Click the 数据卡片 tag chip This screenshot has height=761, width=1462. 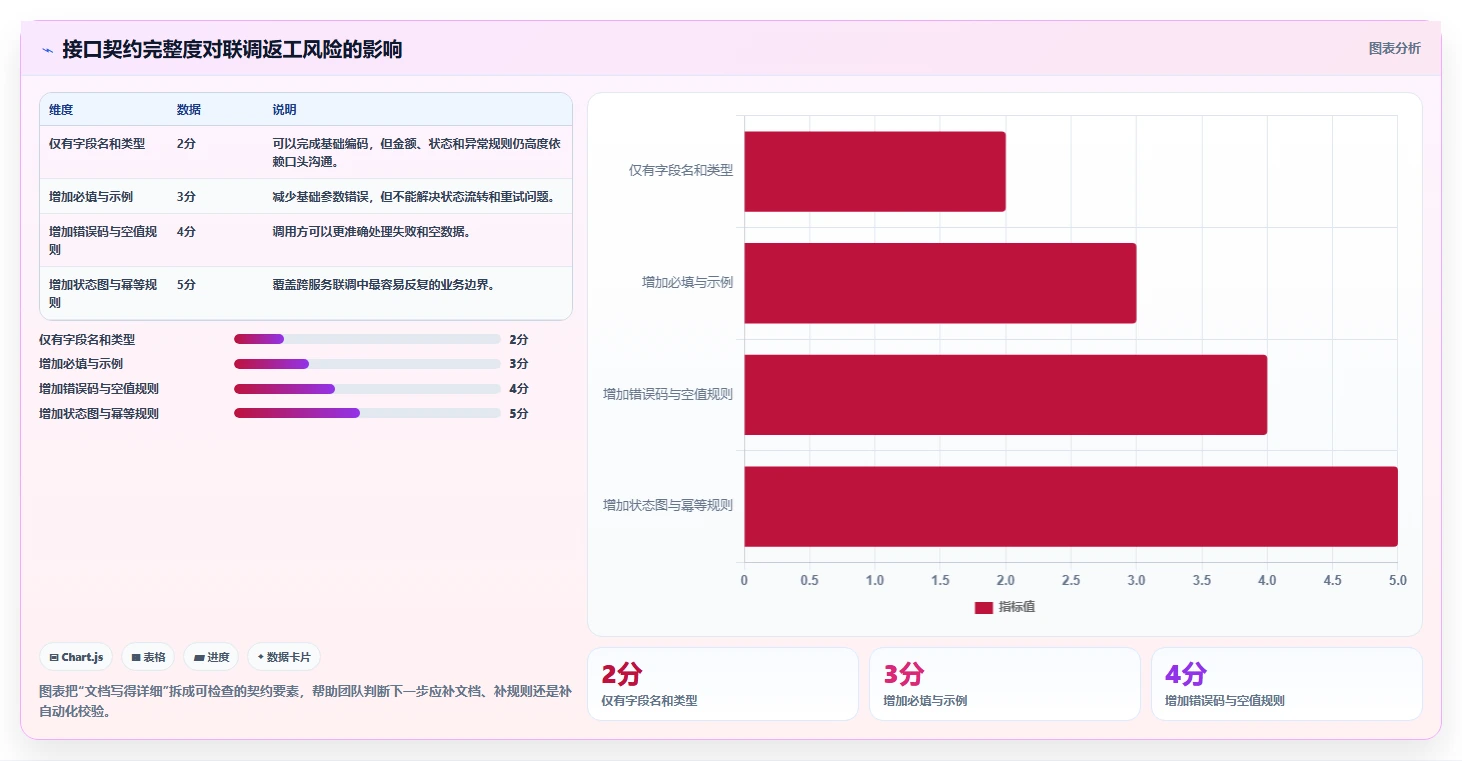(x=284, y=657)
